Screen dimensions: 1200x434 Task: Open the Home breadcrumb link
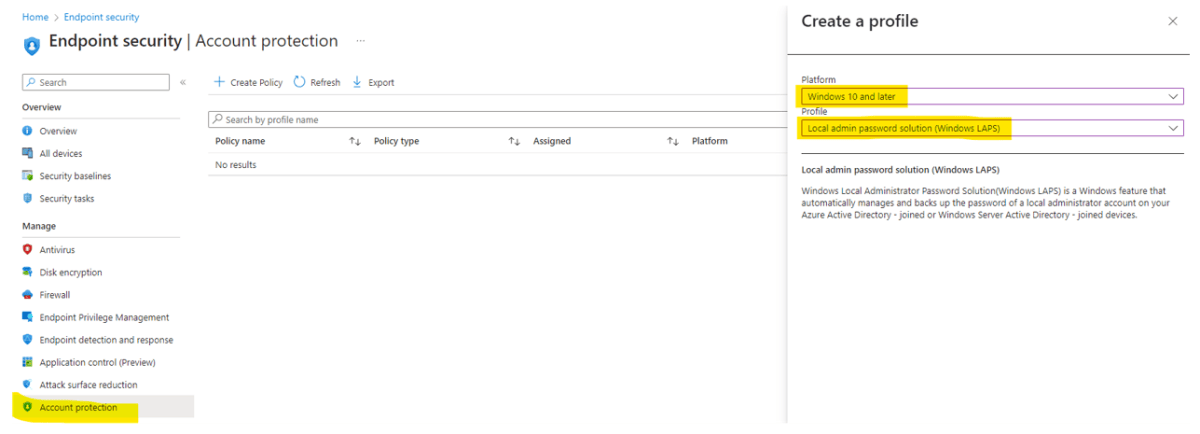[x=35, y=17]
